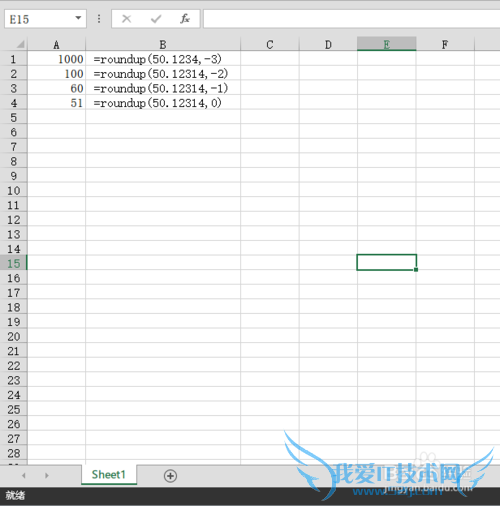500x506 pixels.
Task: Click the next sheet navigation arrow
Action: pyautogui.click(x=47, y=475)
